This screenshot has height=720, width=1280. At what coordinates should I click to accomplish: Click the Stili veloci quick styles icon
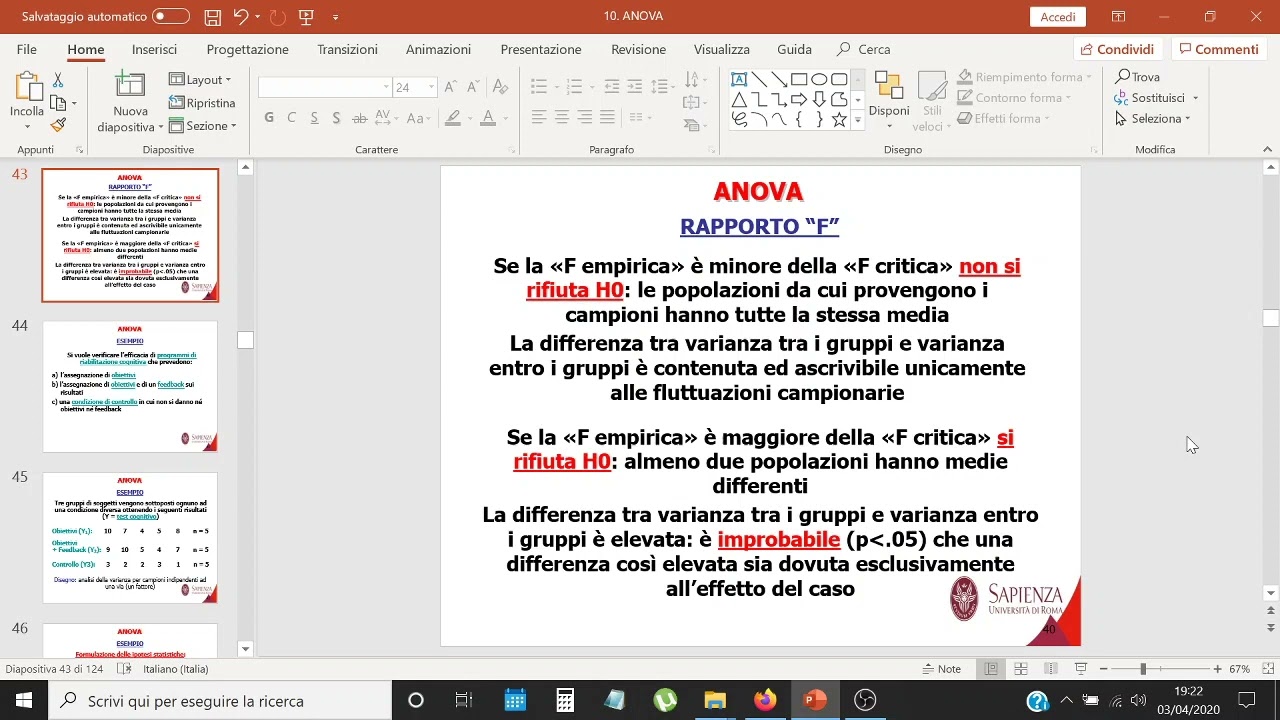[x=932, y=102]
